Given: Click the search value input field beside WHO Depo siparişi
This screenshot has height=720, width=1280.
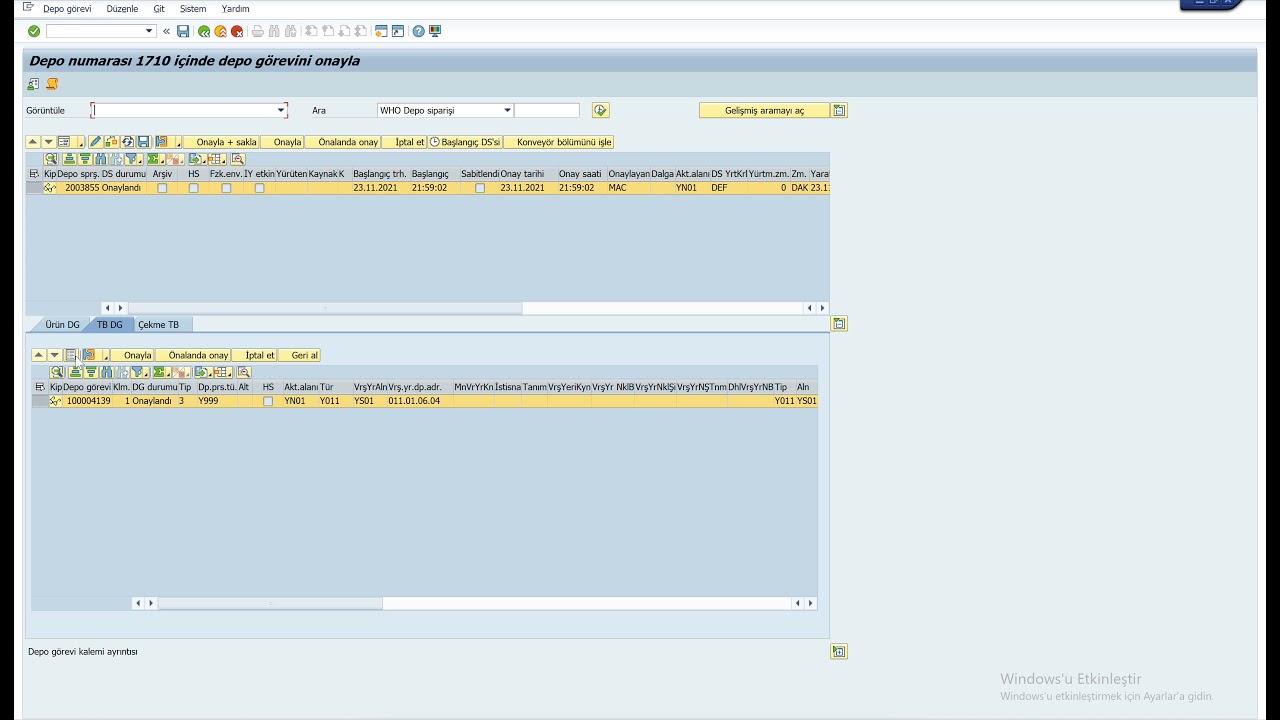Looking at the screenshot, I should [547, 110].
